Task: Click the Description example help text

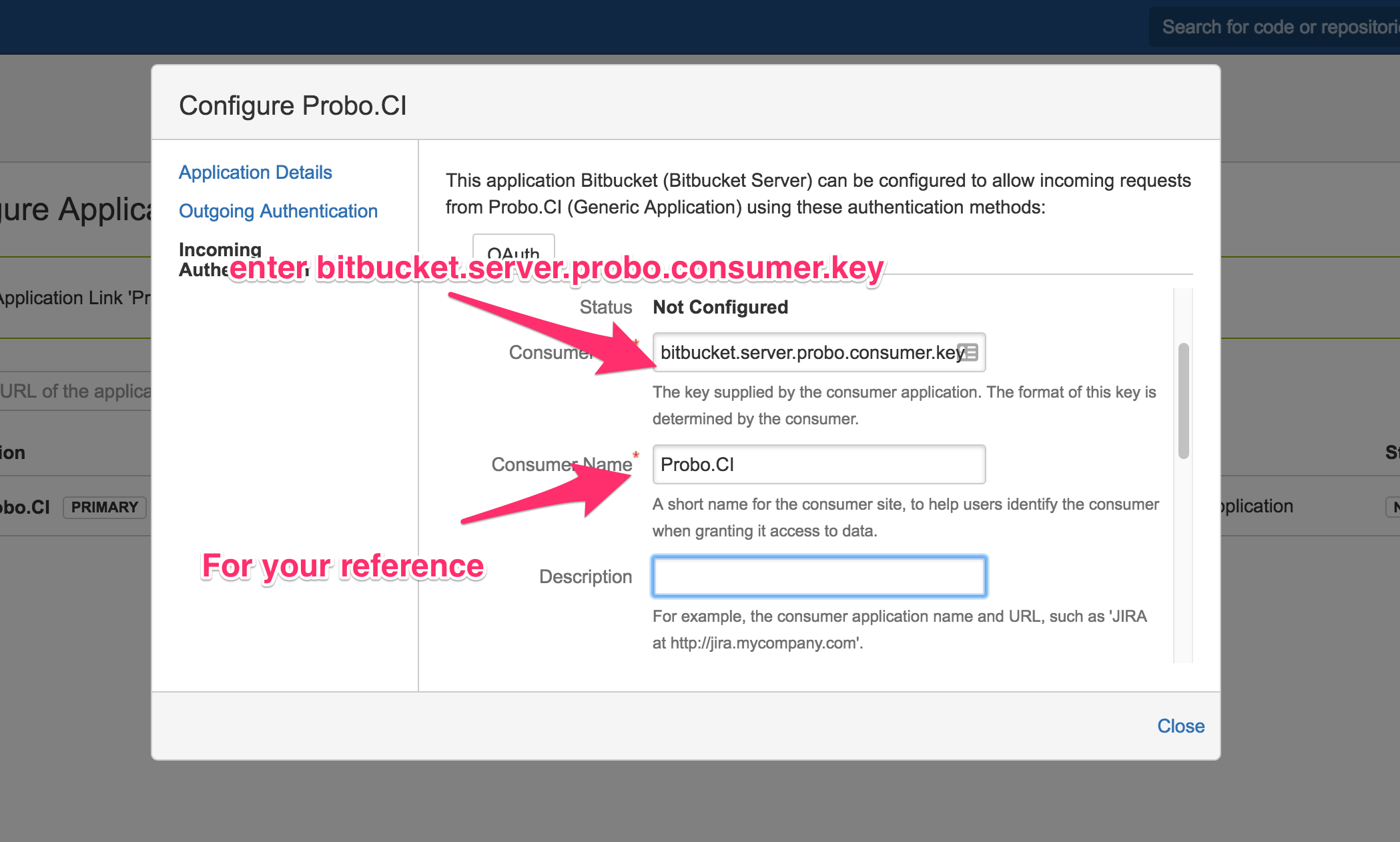Action: [x=899, y=629]
